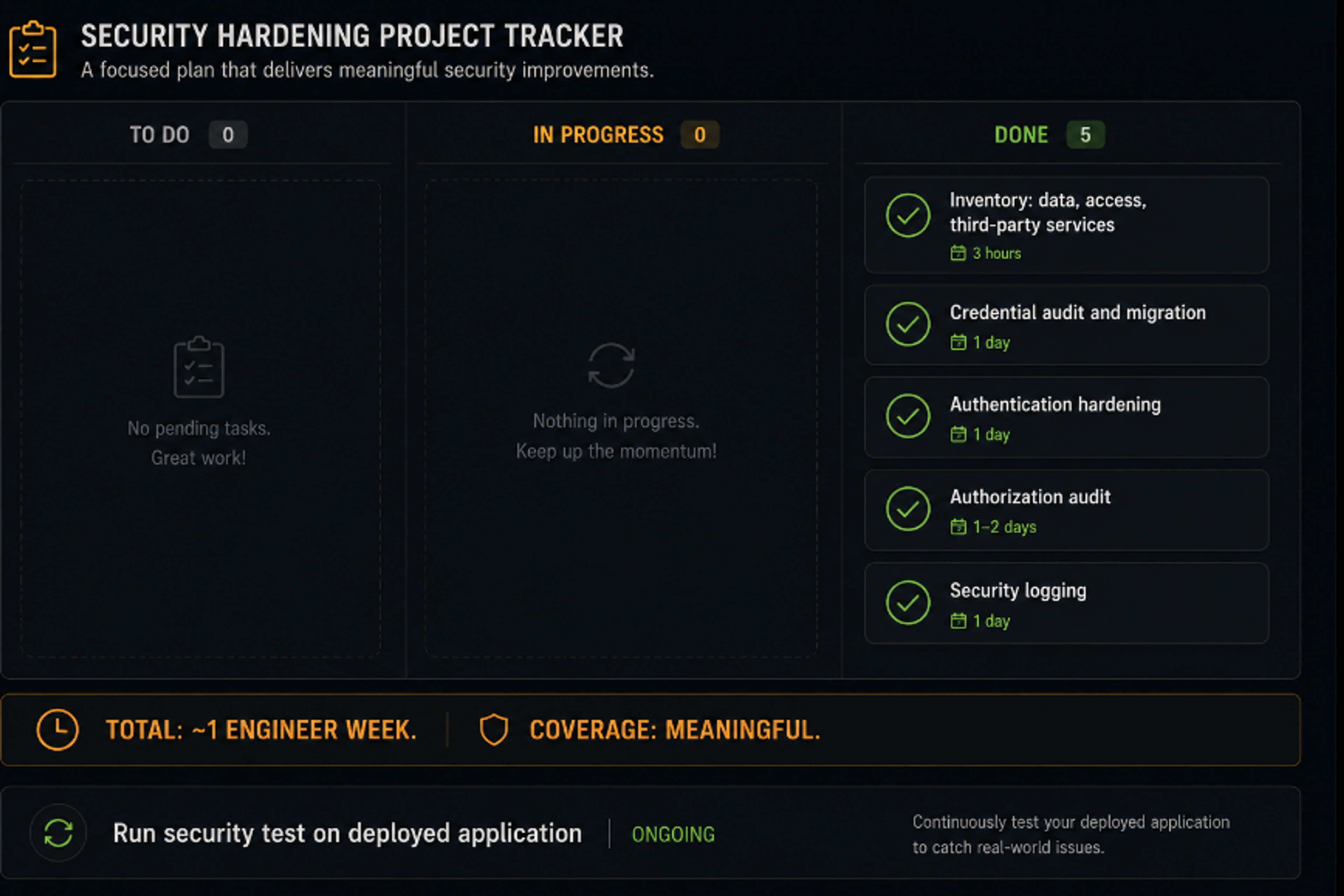The height and width of the screenshot is (896, 1344).
Task: Click the clock icon beside Total
Action: point(57,730)
